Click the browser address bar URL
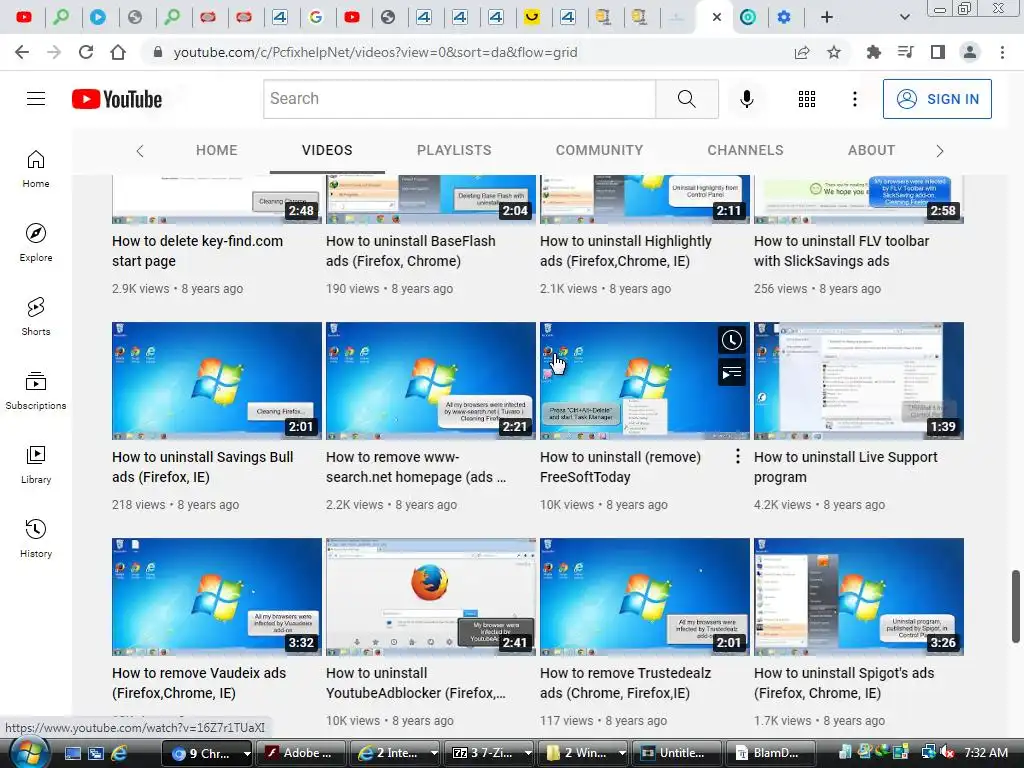 click(375, 52)
